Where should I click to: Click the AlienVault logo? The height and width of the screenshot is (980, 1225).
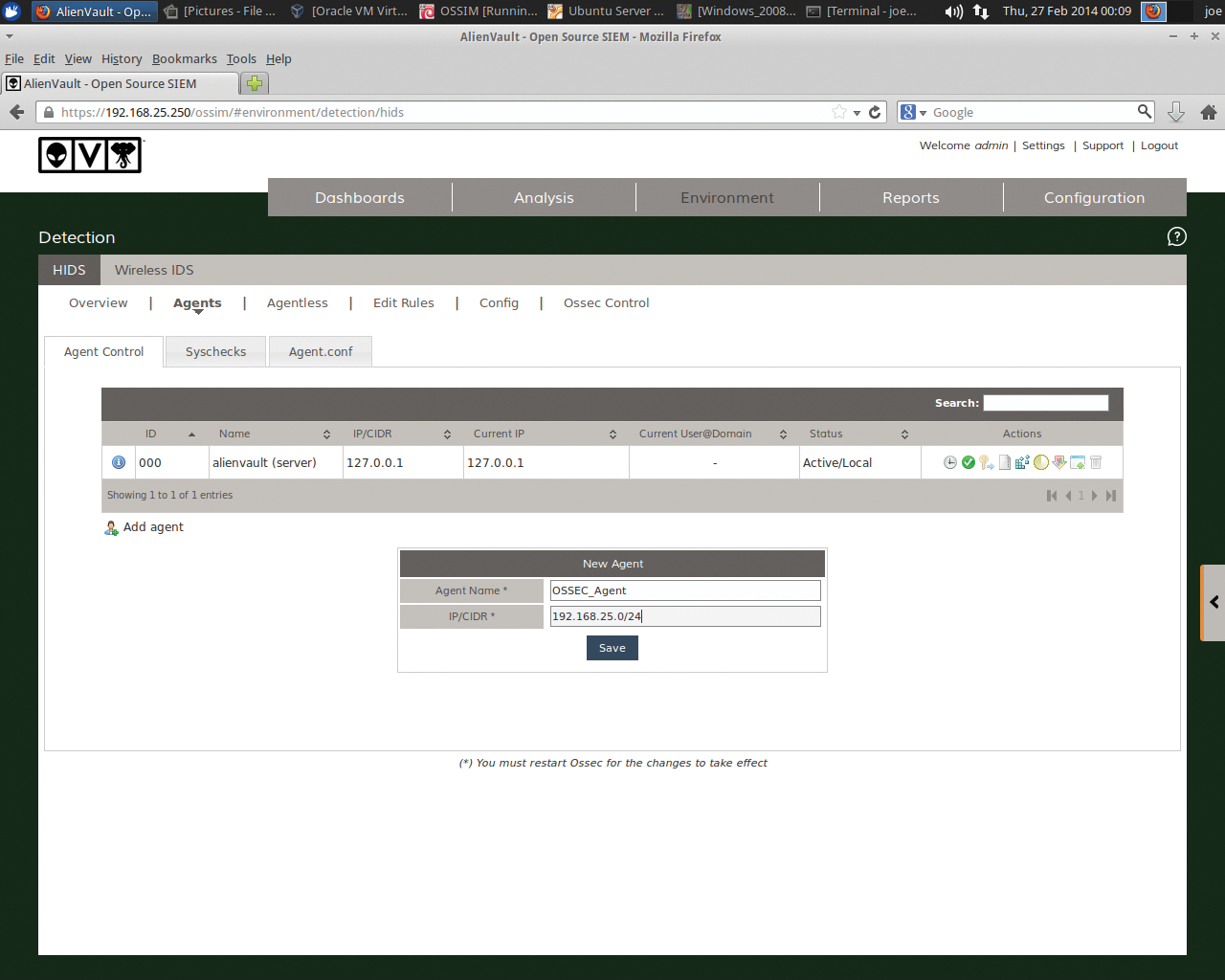(90, 155)
